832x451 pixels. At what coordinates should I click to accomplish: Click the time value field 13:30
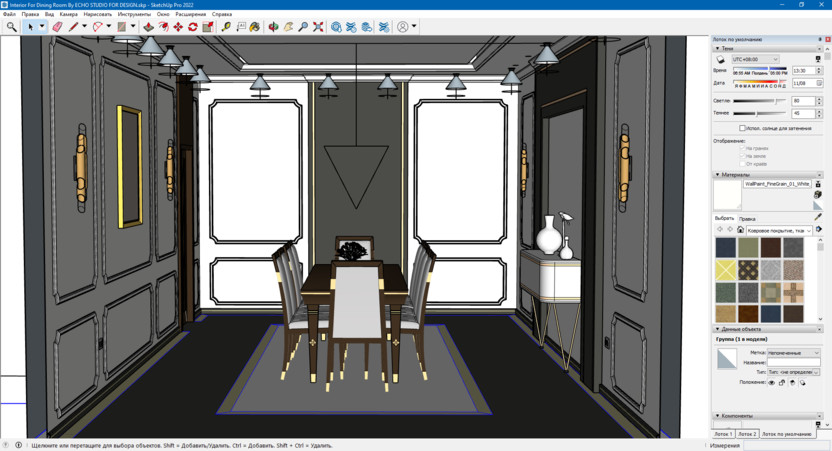[803, 71]
